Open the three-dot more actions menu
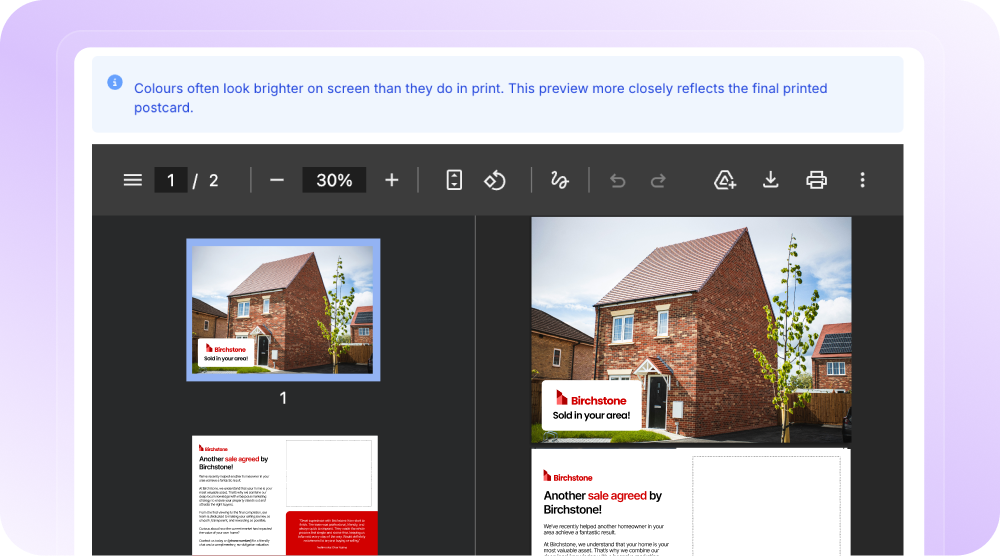The image size is (1000, 556). (862, 180)
